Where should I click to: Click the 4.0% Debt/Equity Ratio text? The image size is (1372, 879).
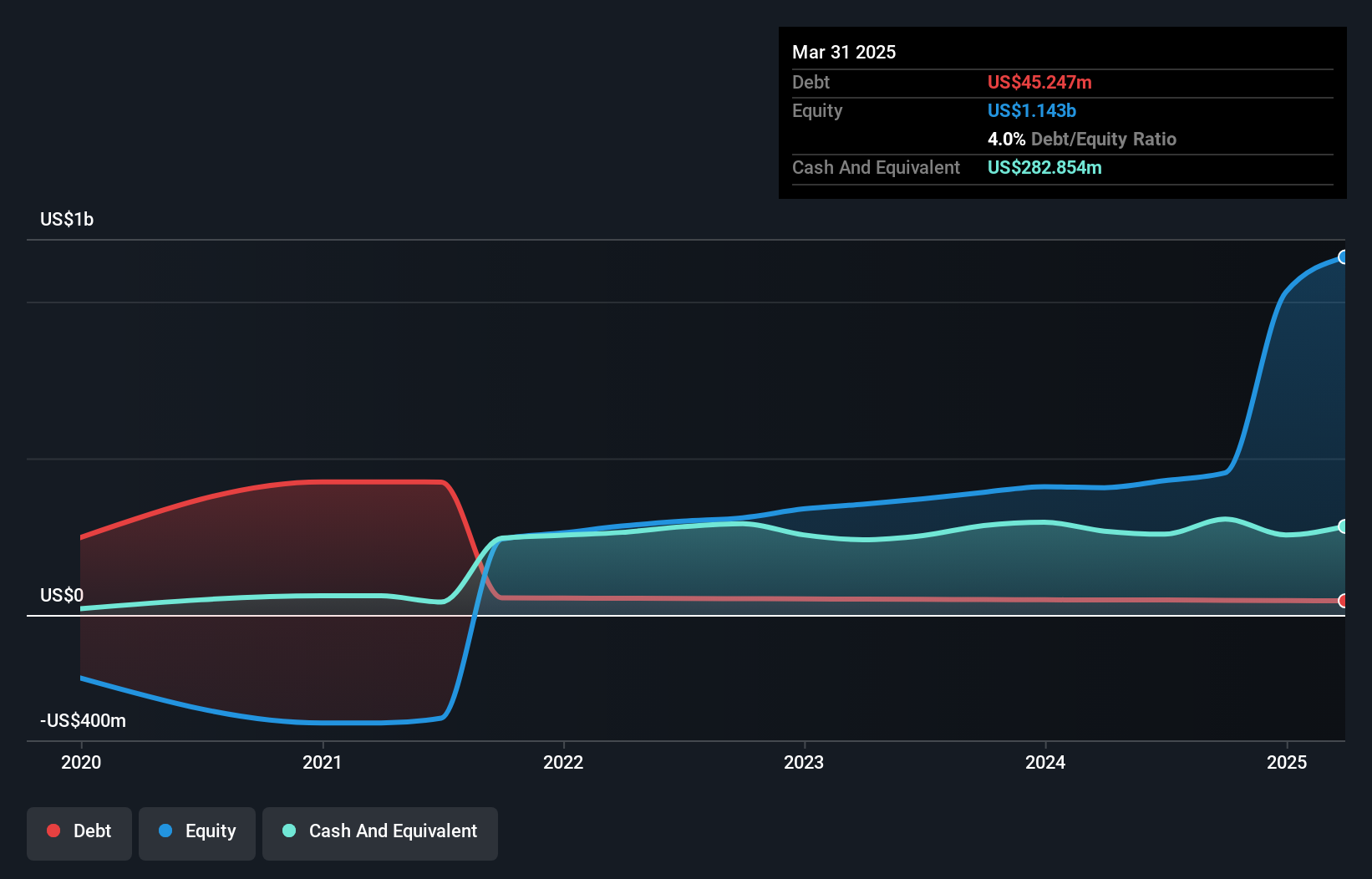(1082, 139)
